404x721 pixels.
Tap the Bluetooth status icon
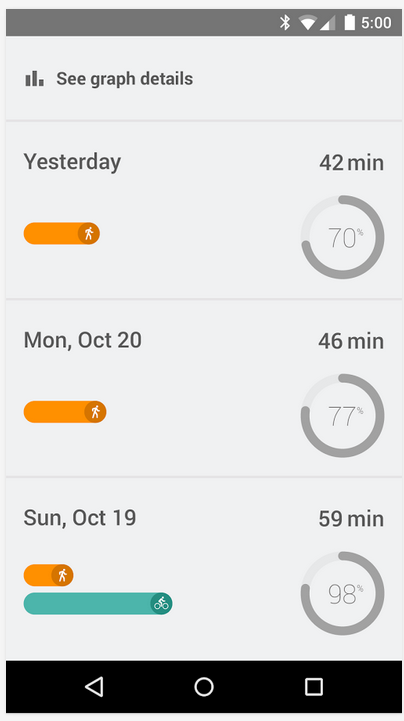[285, 22]
